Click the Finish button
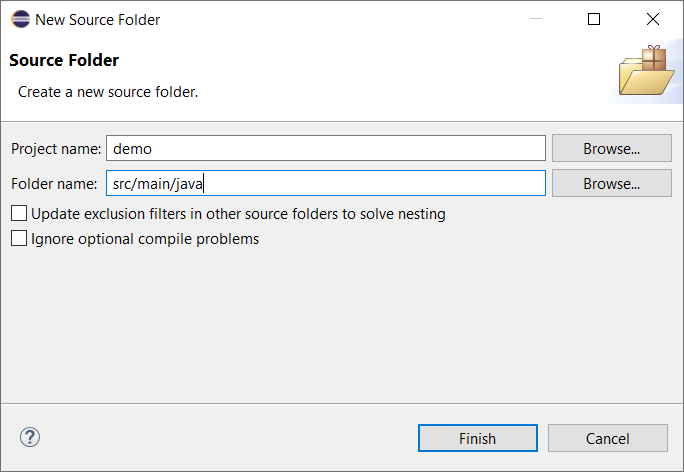The image size is (684, 472). pyautogui.click(x=477, y=438)
